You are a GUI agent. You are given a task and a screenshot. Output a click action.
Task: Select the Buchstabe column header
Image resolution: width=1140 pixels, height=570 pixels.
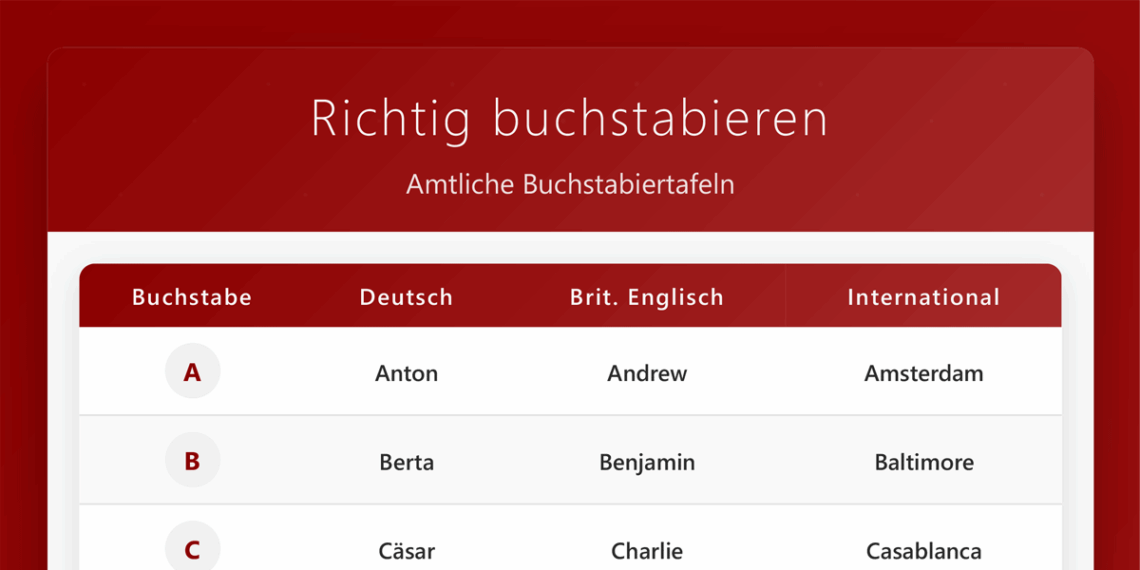click(x=192, y=297)
